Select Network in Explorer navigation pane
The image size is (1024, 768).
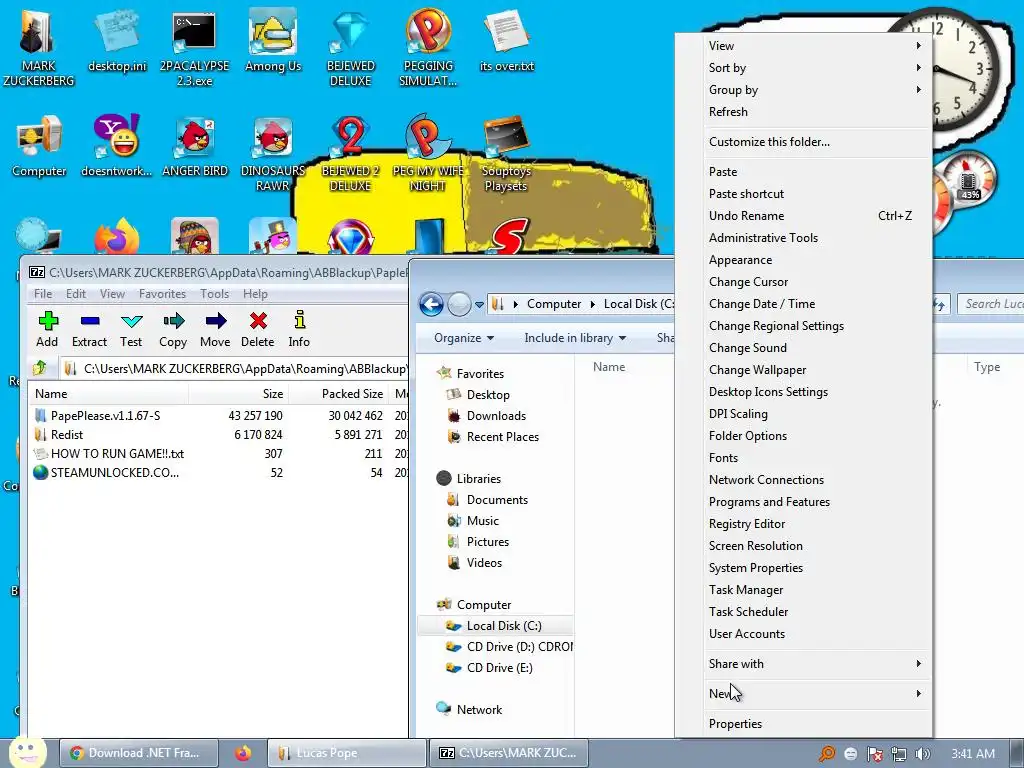point(479,710)
